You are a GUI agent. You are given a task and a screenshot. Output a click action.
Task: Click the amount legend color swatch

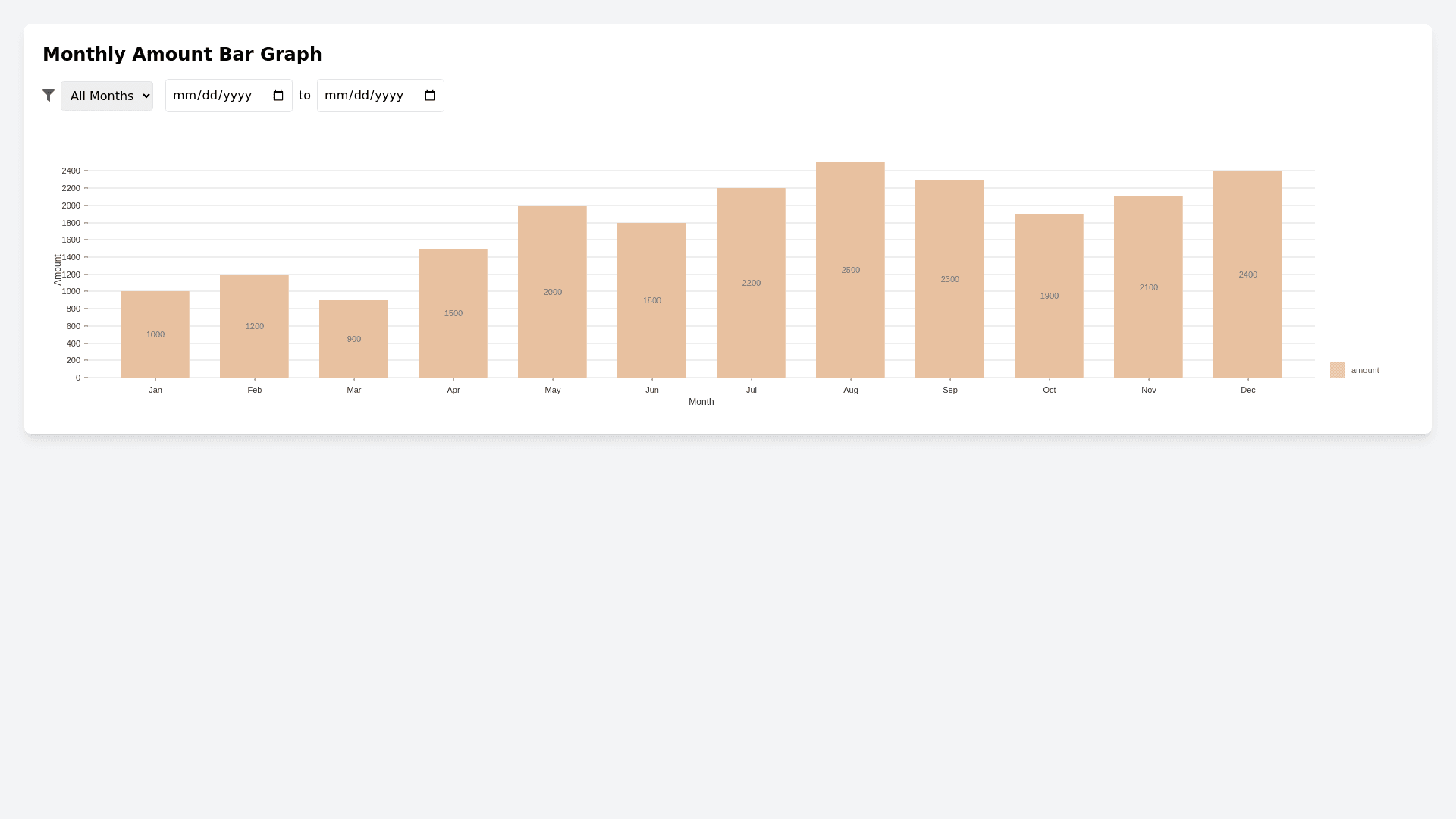pos(1337,370)
